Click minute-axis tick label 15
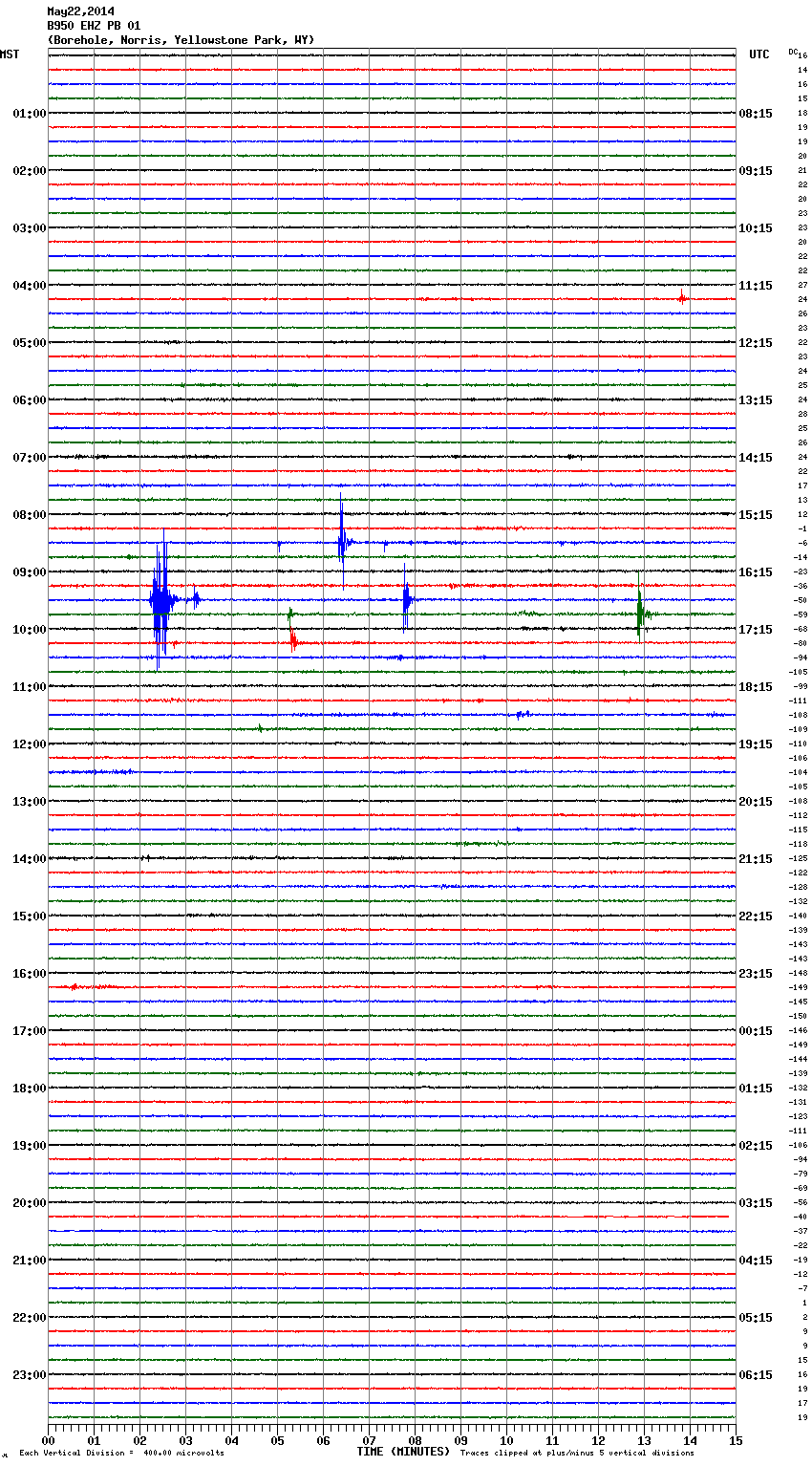This screenshot has height=1466, width=812. [x=736, y=1439]
